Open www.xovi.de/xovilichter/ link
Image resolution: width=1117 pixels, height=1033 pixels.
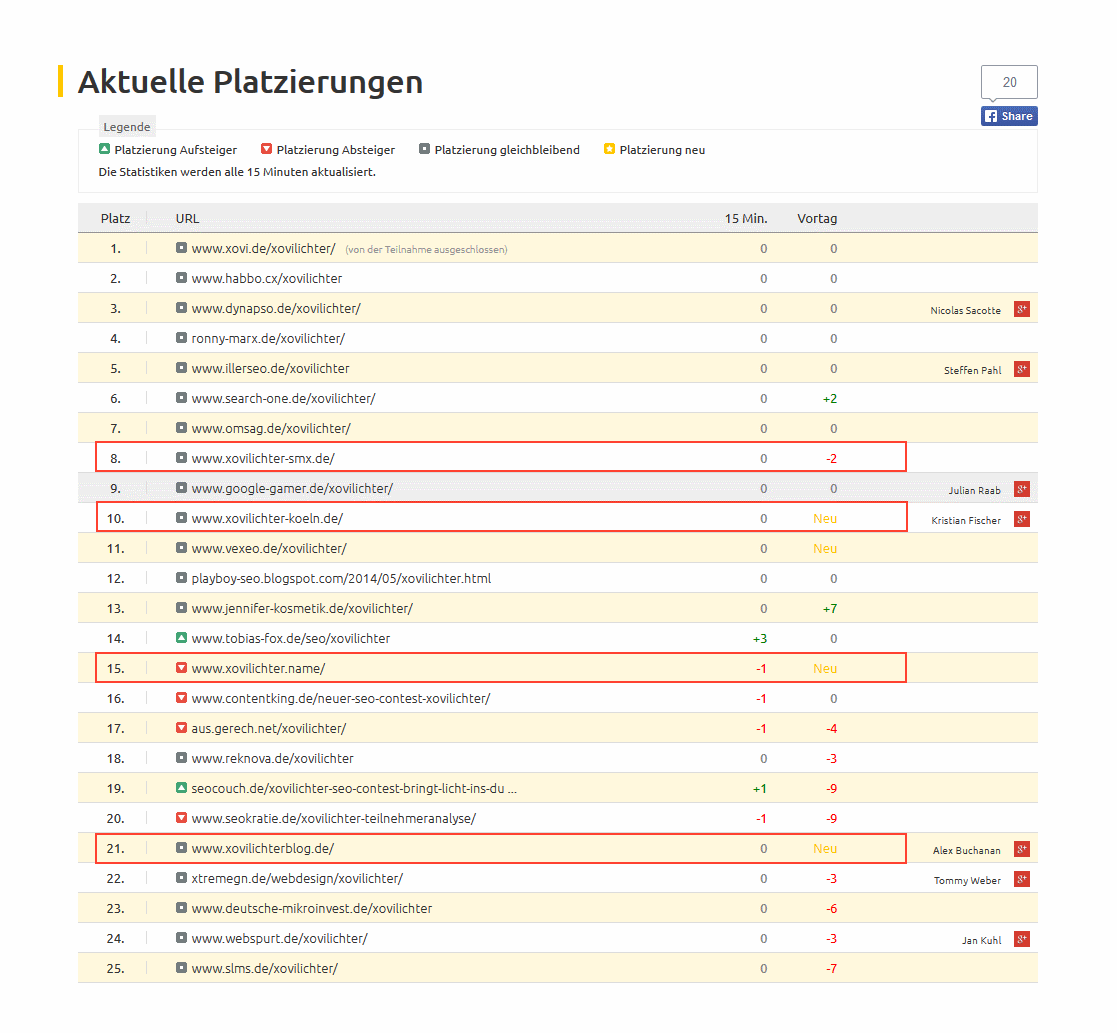coord(264,249)
